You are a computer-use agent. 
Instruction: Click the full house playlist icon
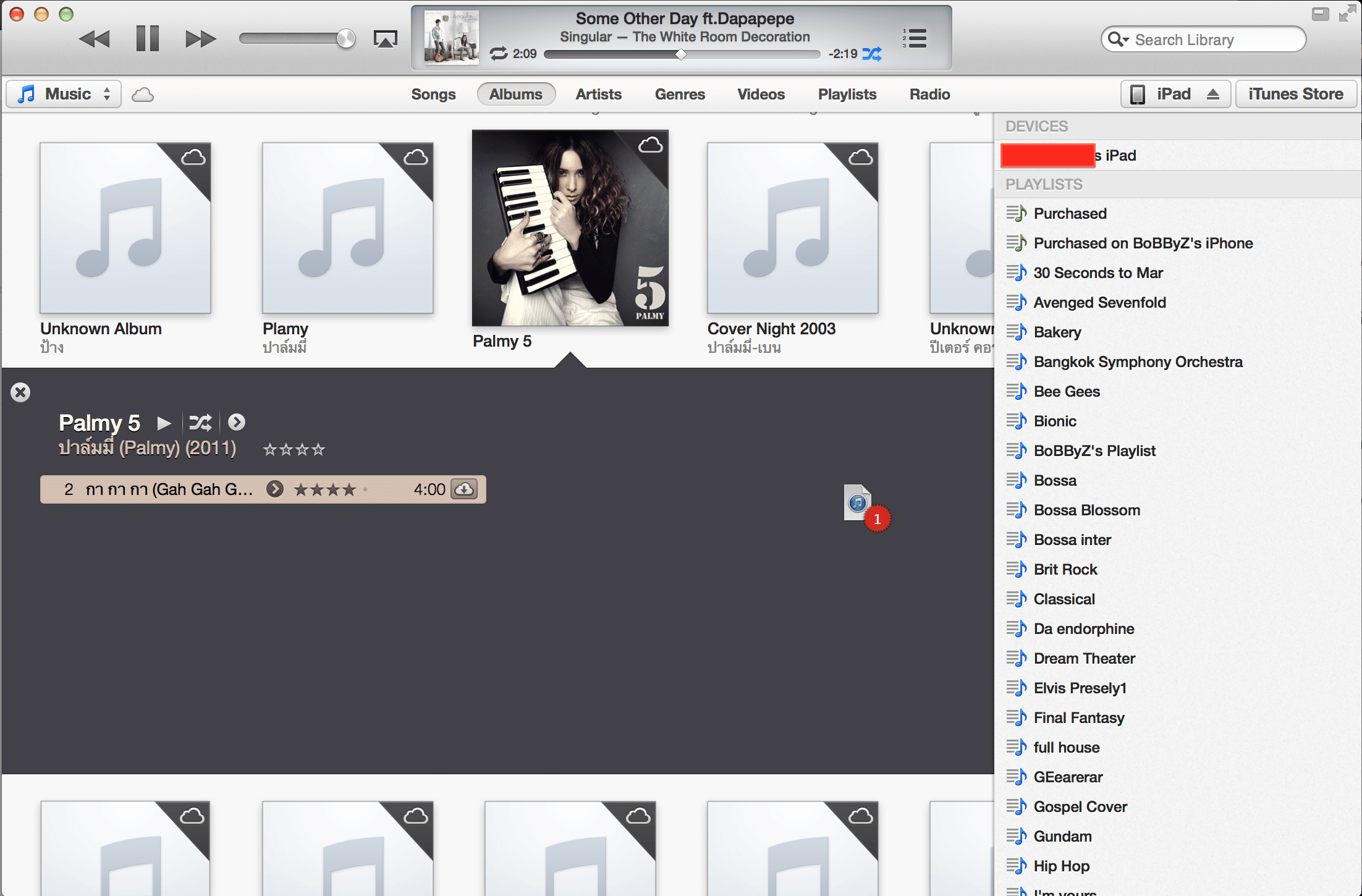click(1017, 747)
